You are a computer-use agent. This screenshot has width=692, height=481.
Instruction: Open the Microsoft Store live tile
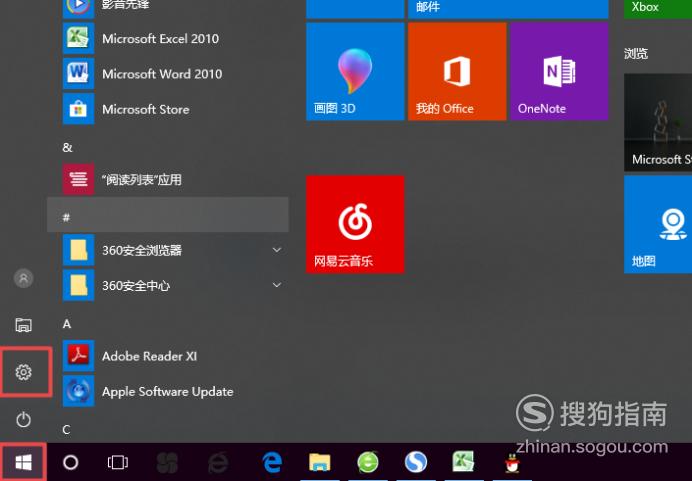[658, 122]
